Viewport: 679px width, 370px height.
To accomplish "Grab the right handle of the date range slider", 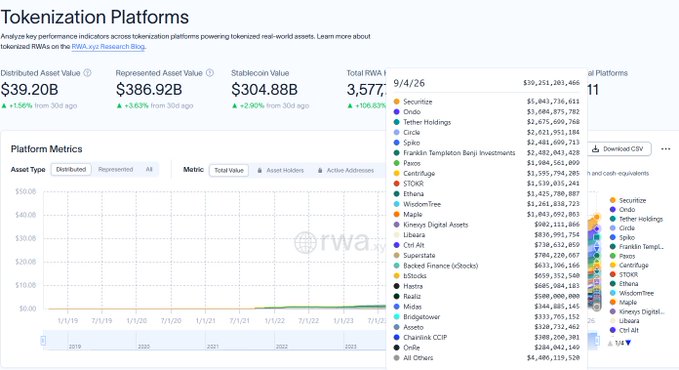I will pyautogui.click(x=596, y=341).
